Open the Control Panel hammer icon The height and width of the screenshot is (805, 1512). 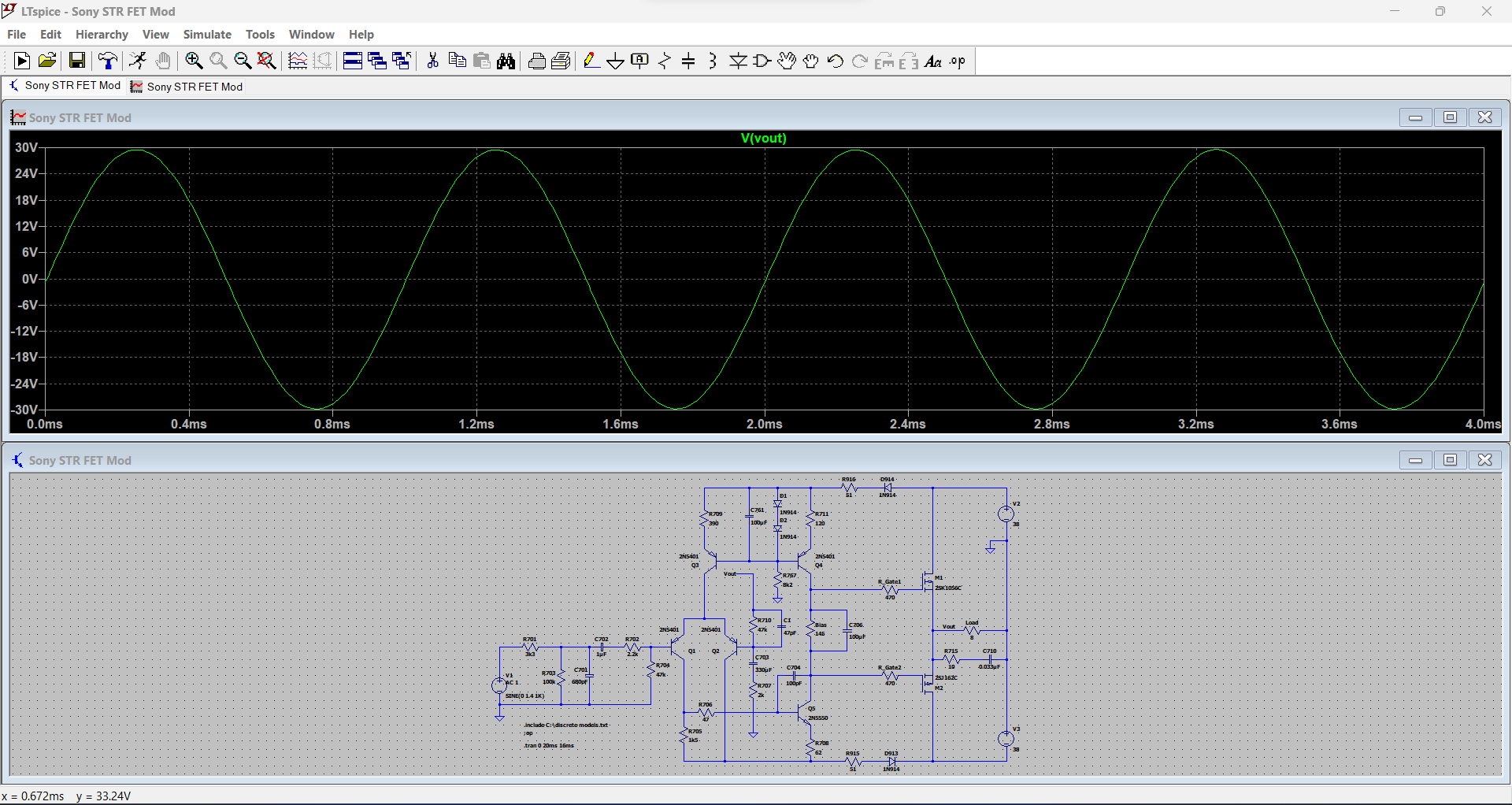(108, 61)
